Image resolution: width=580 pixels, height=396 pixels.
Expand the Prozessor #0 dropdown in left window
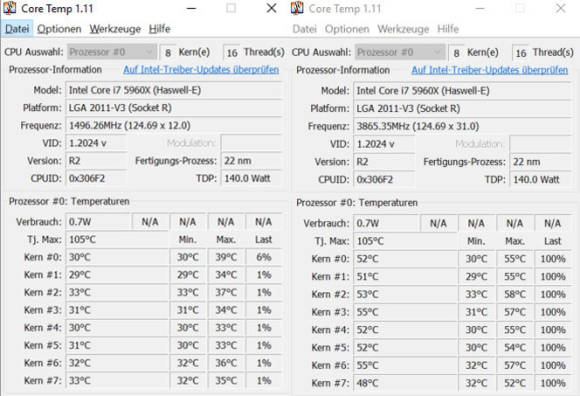pos(112,52)
